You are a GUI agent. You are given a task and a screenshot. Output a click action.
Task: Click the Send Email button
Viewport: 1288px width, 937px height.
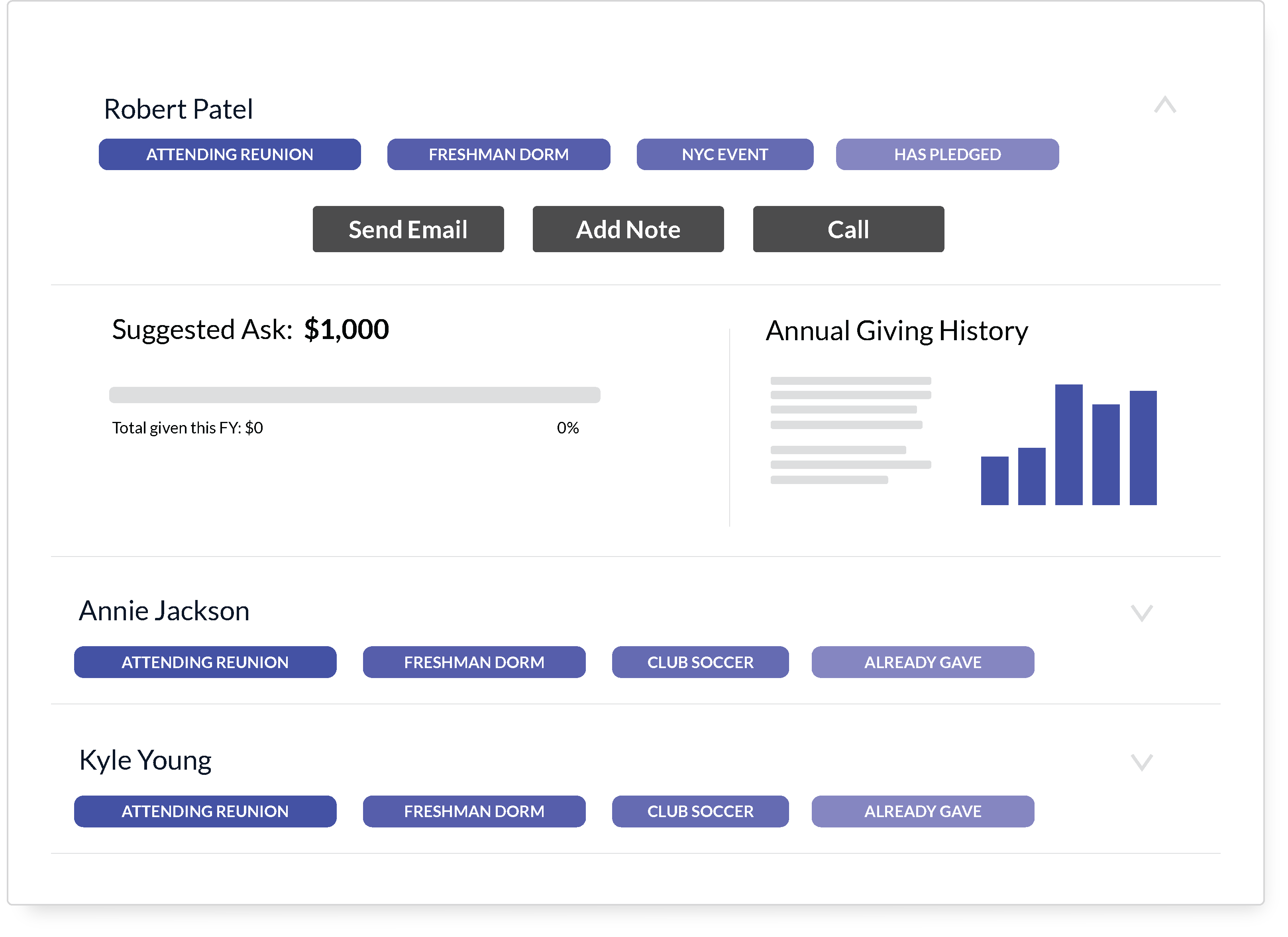408,229
